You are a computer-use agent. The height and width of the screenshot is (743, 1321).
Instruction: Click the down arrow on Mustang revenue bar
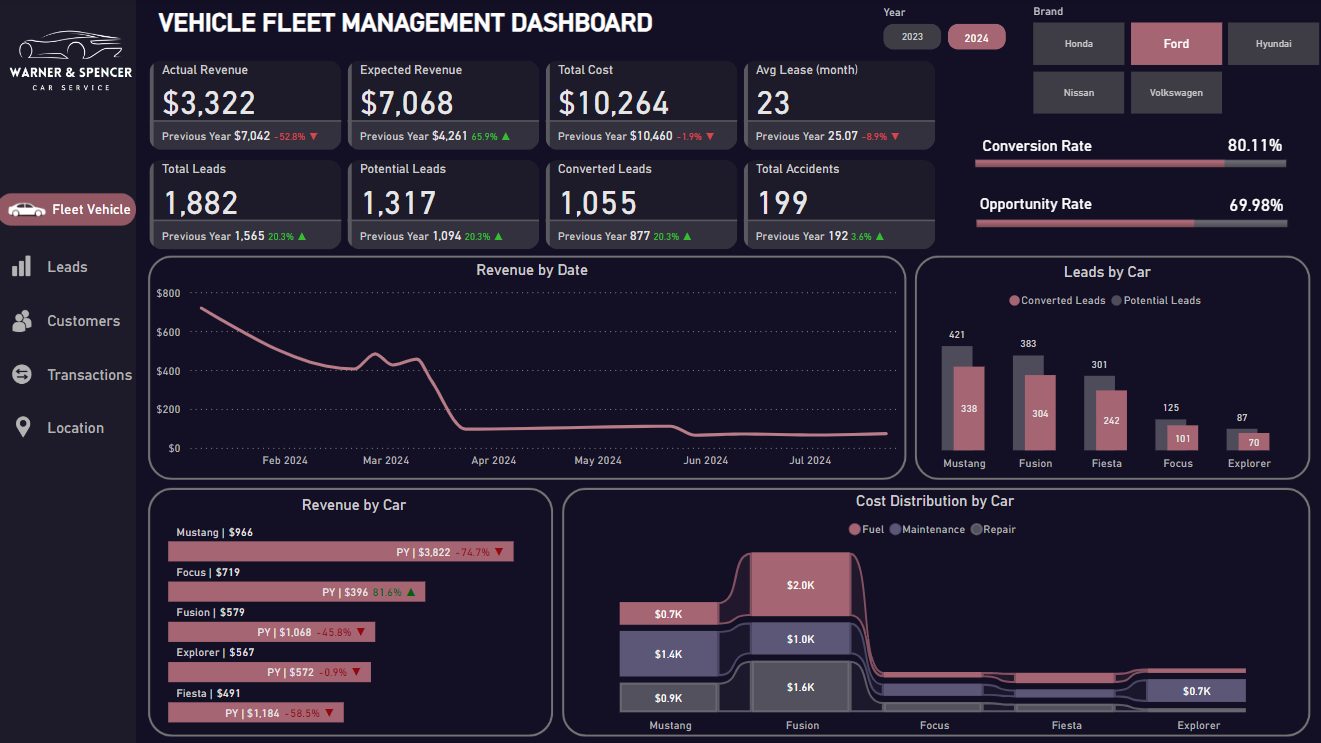(x=499, y=552)
